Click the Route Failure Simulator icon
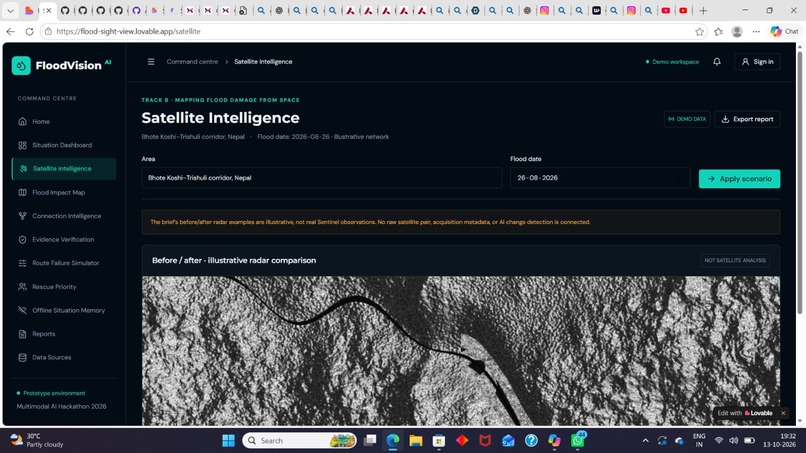 coord(22,263)
